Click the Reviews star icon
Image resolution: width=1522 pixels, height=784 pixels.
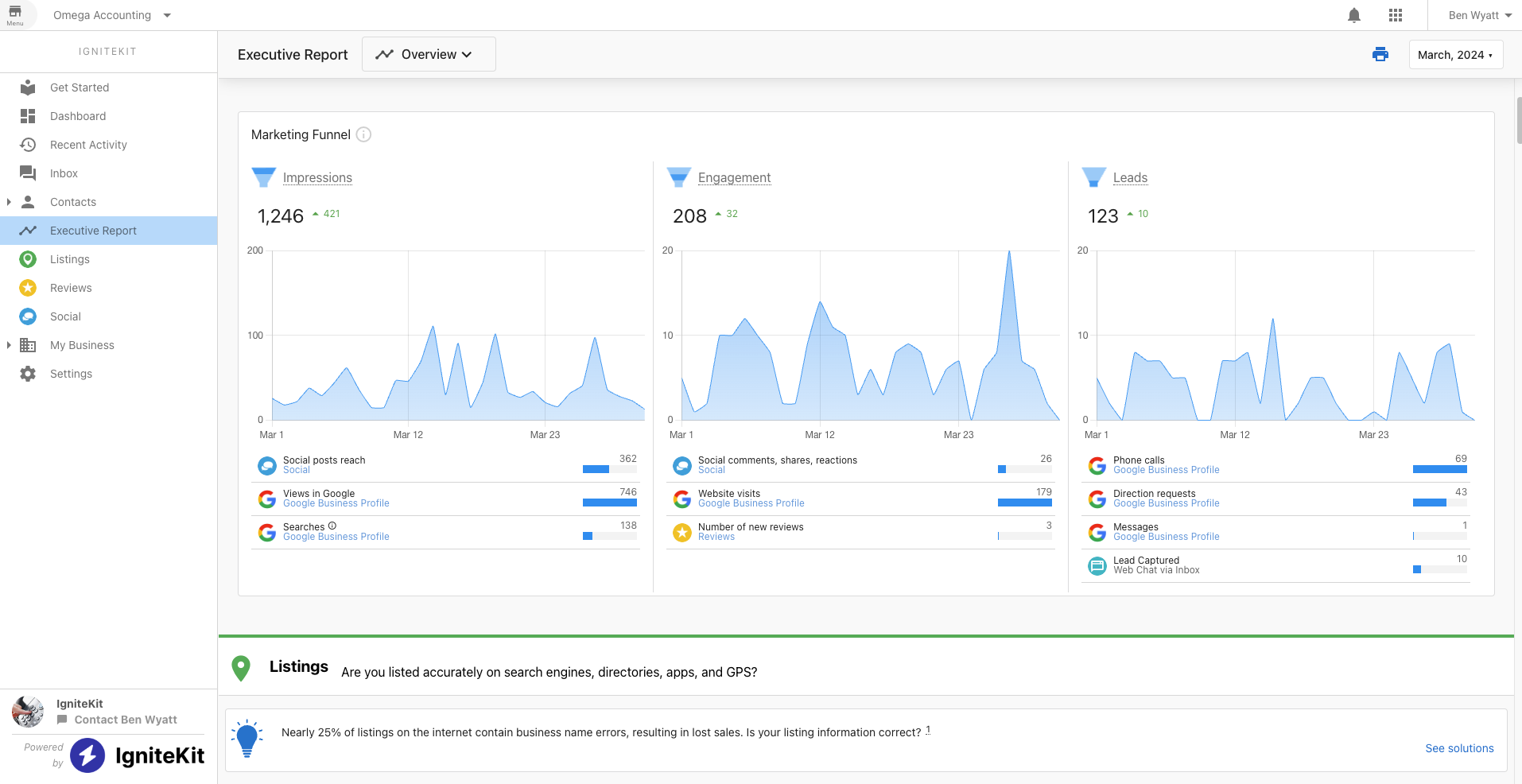click(27, 288)
